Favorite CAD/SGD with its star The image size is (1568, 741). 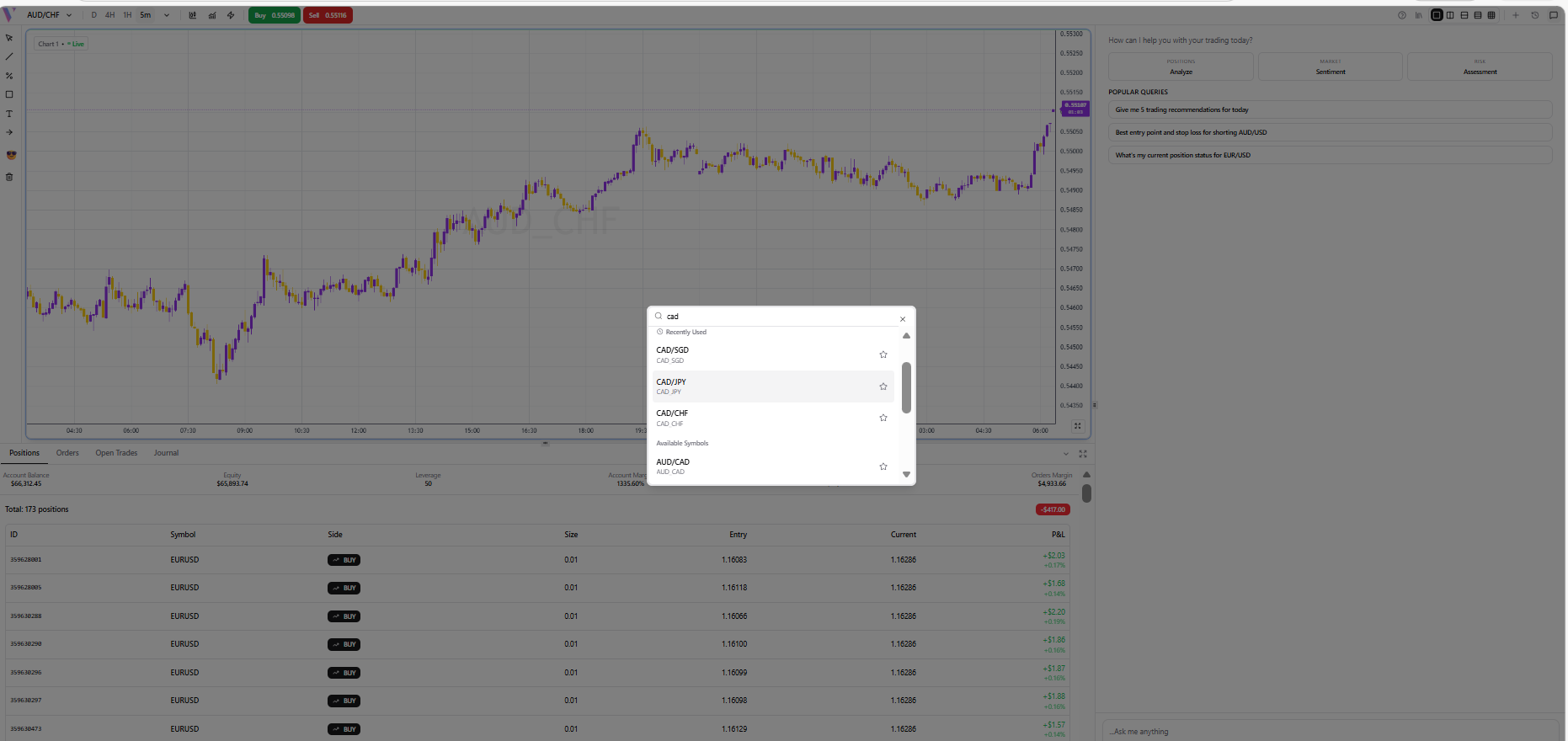pos(883,355)
